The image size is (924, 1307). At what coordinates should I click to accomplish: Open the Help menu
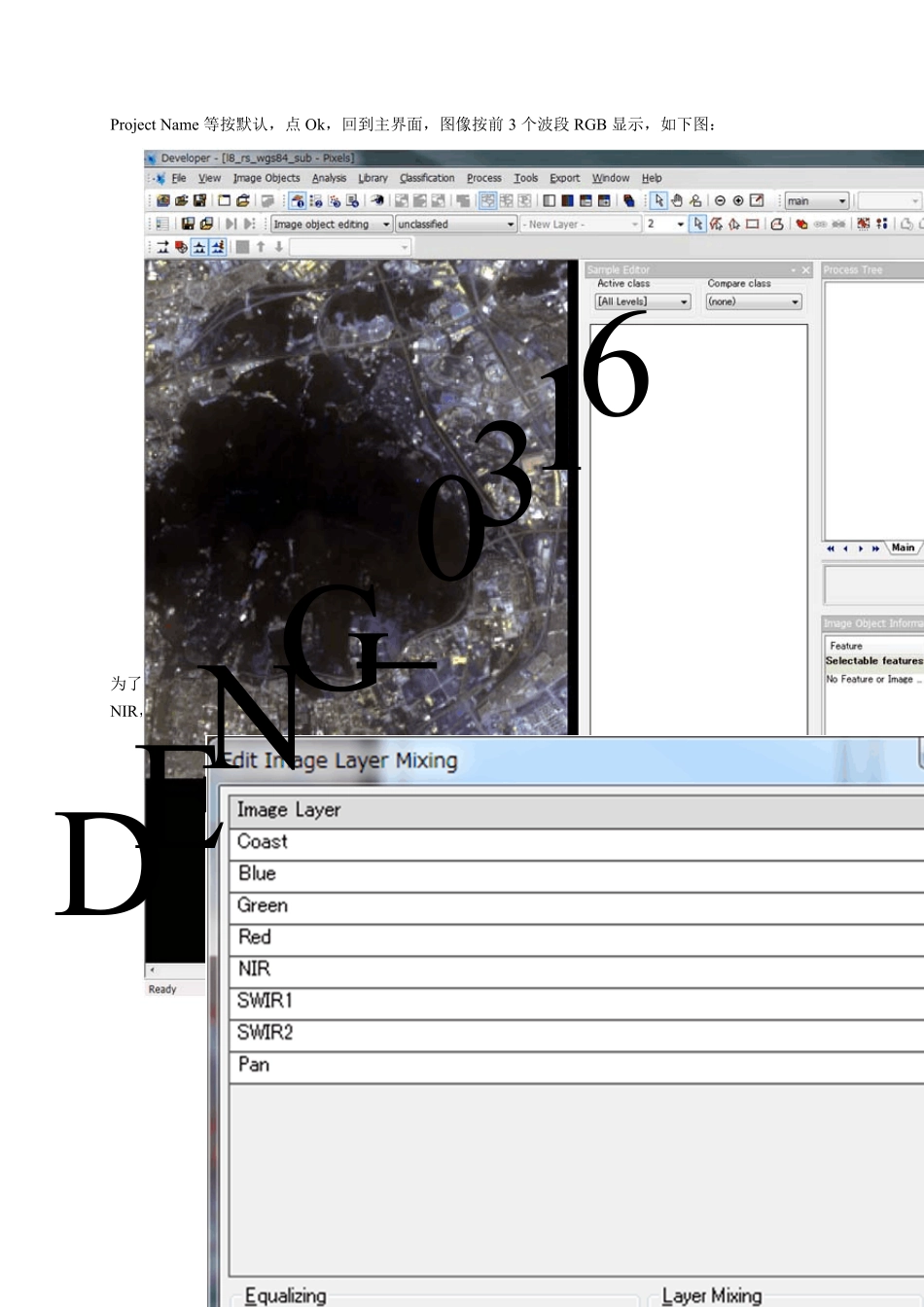652,178
